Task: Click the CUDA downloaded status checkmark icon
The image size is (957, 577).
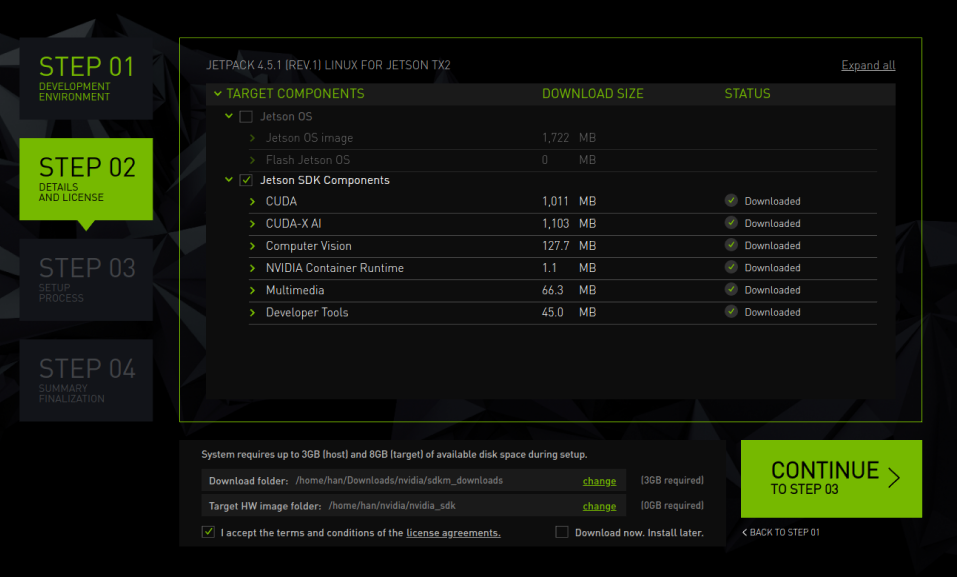Action: [x=731, y=200]
